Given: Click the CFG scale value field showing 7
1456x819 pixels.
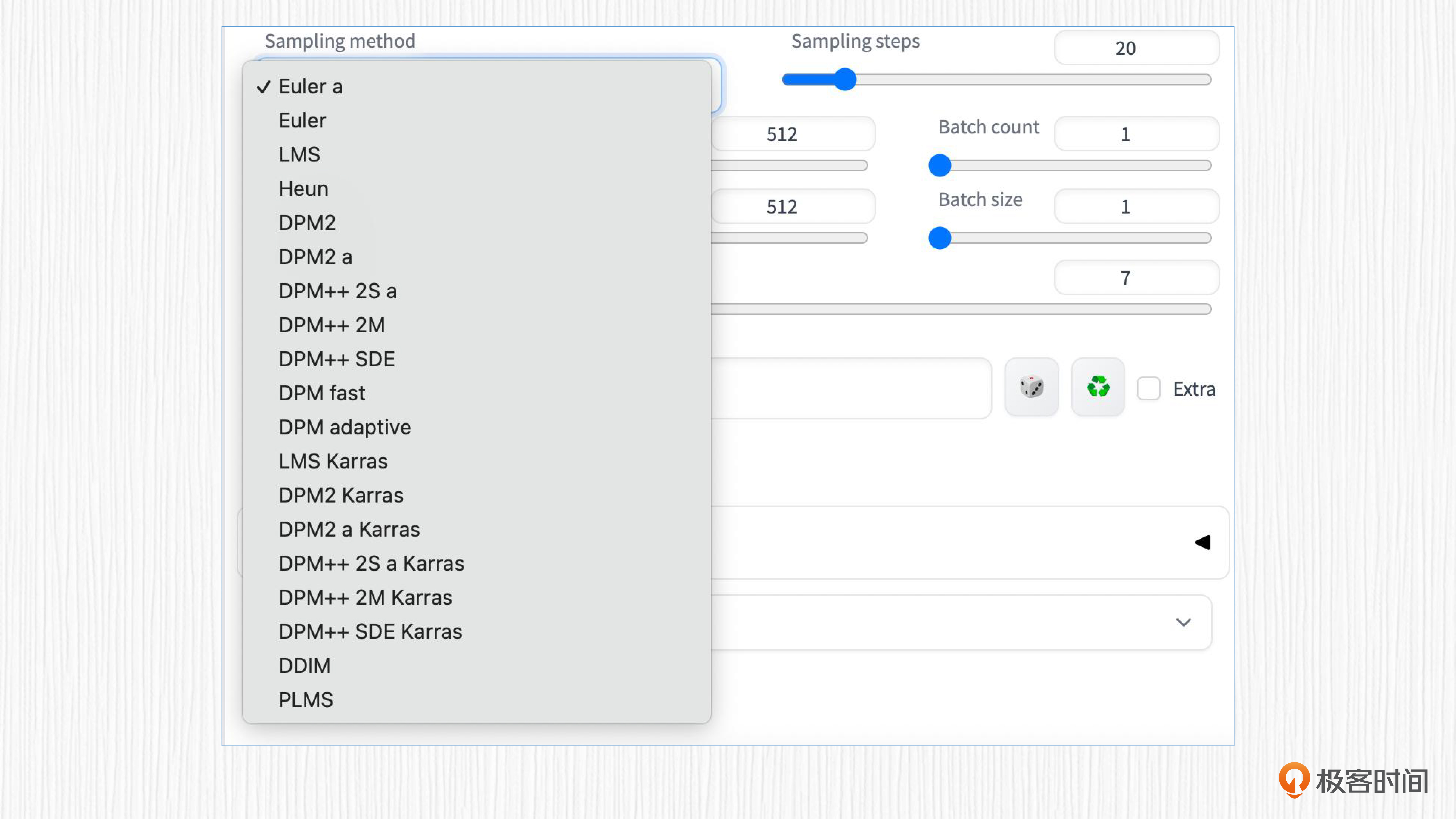Looking at the screenshot, I should (1136, 277).
